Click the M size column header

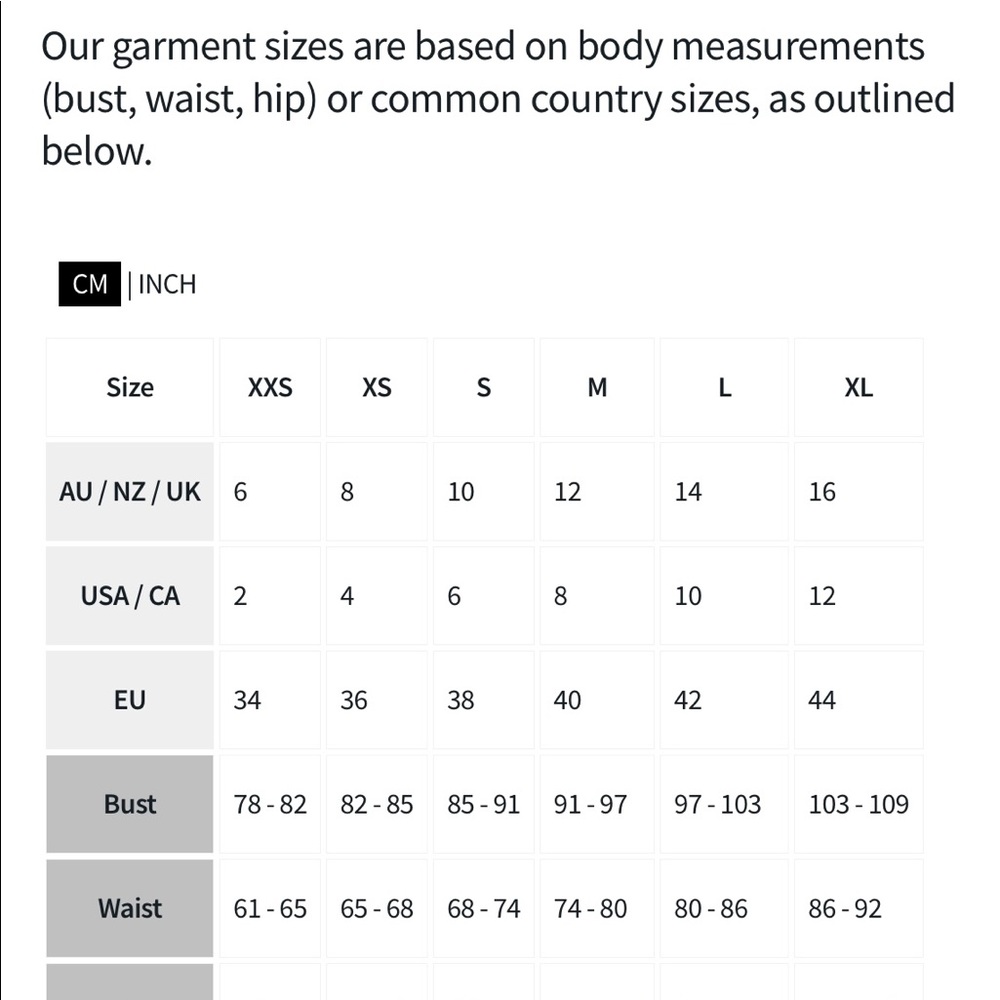pyautogui.click(x=597, y=387)
